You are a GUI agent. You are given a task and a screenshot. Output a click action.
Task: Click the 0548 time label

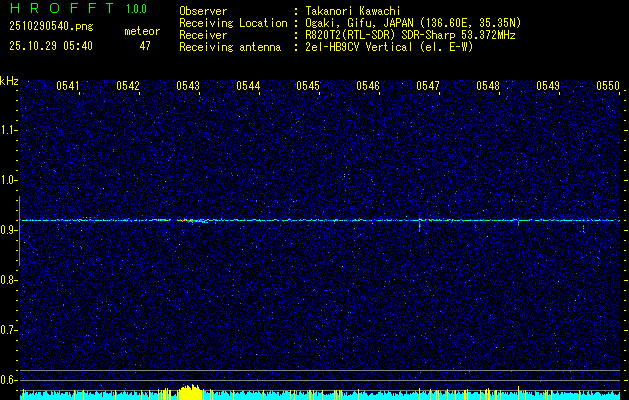pos(488,87)
